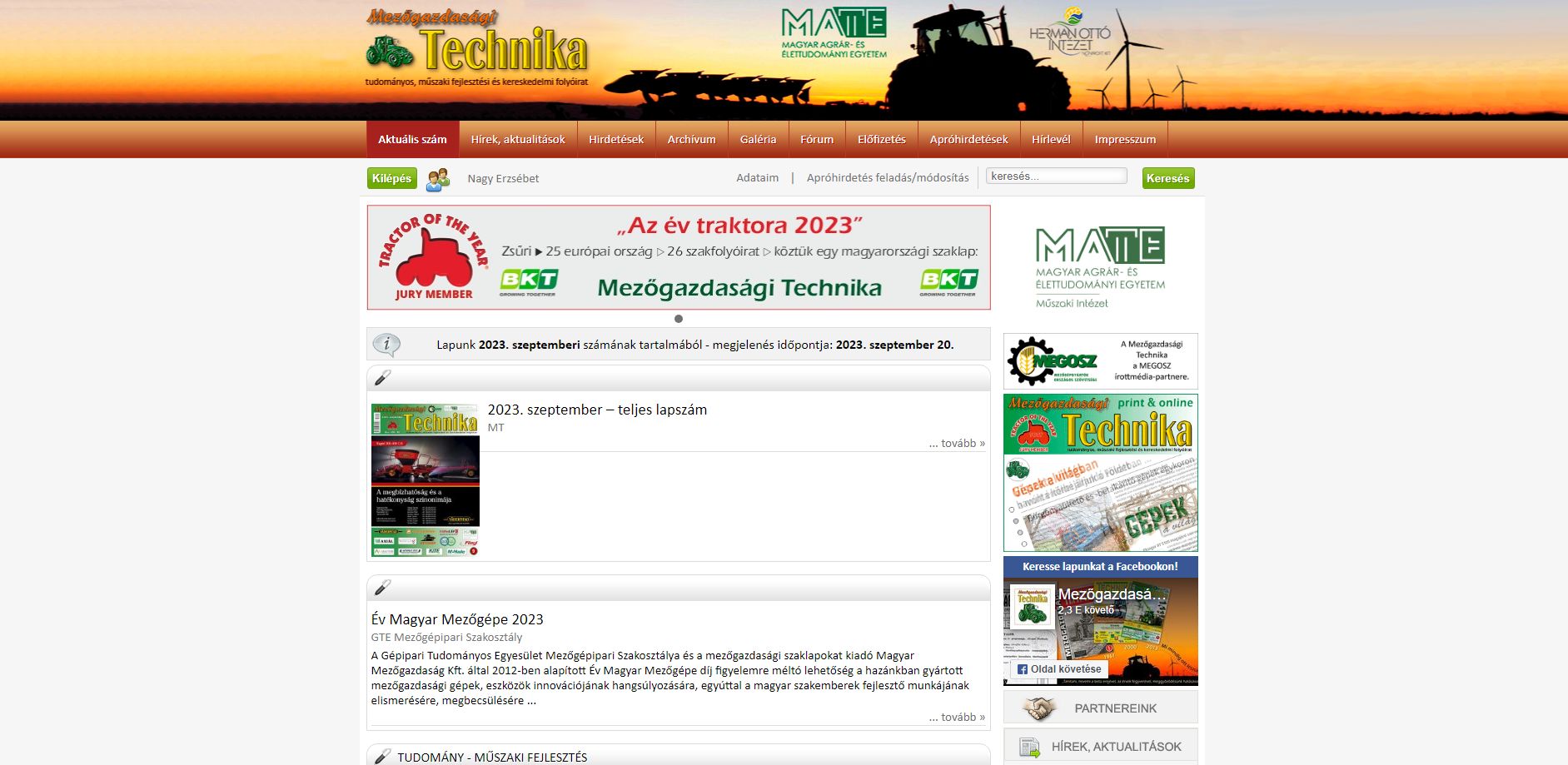Open the Aktuális szám tab
The image size is (1568, 765).
coord(412,140)
